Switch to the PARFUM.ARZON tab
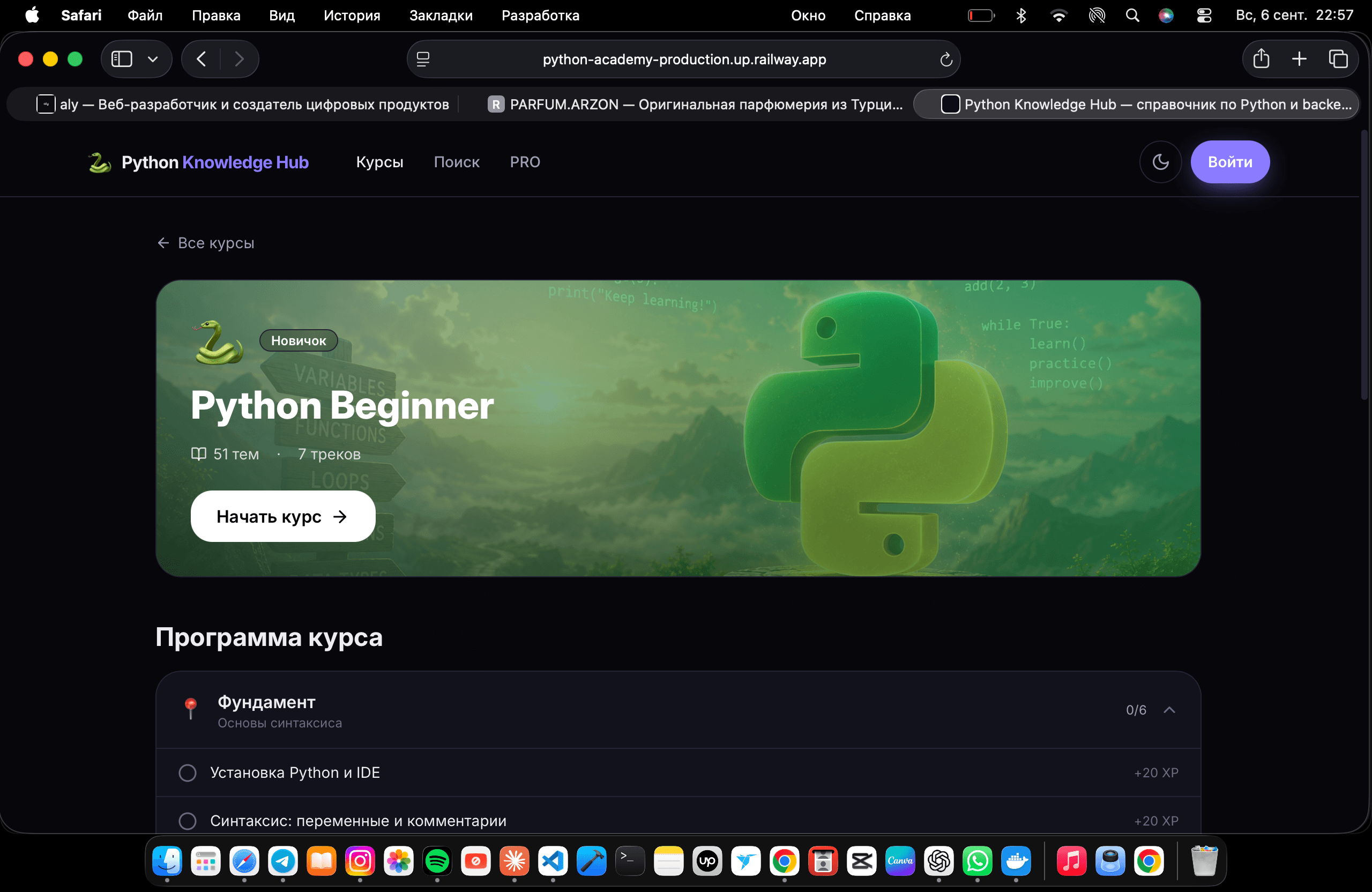Viewport: 1372px width, 892px height. 695,105
